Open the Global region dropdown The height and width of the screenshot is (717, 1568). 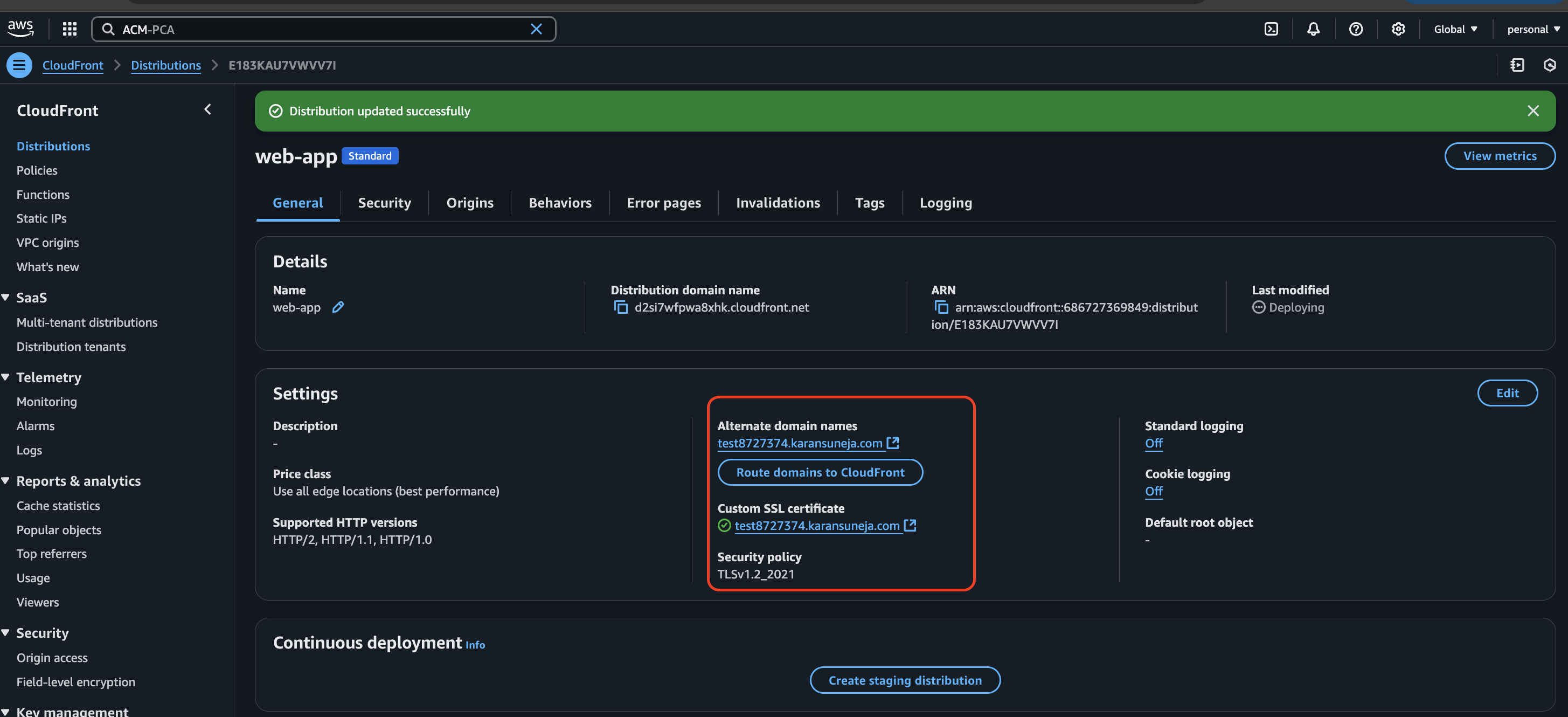click(x=1455, y=29)
